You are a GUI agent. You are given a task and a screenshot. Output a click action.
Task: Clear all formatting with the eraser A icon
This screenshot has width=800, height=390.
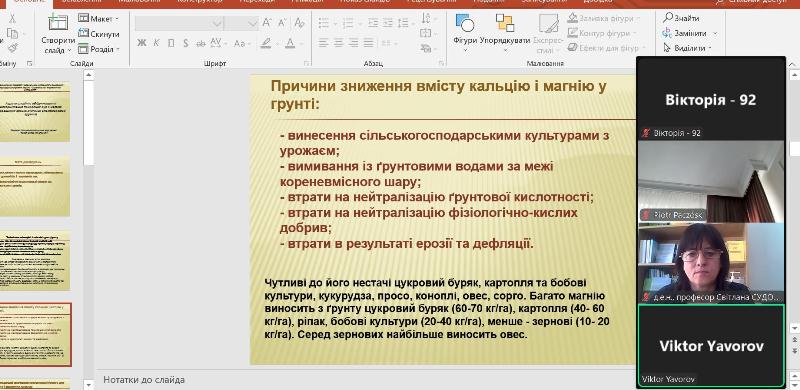tap(299, 22)
